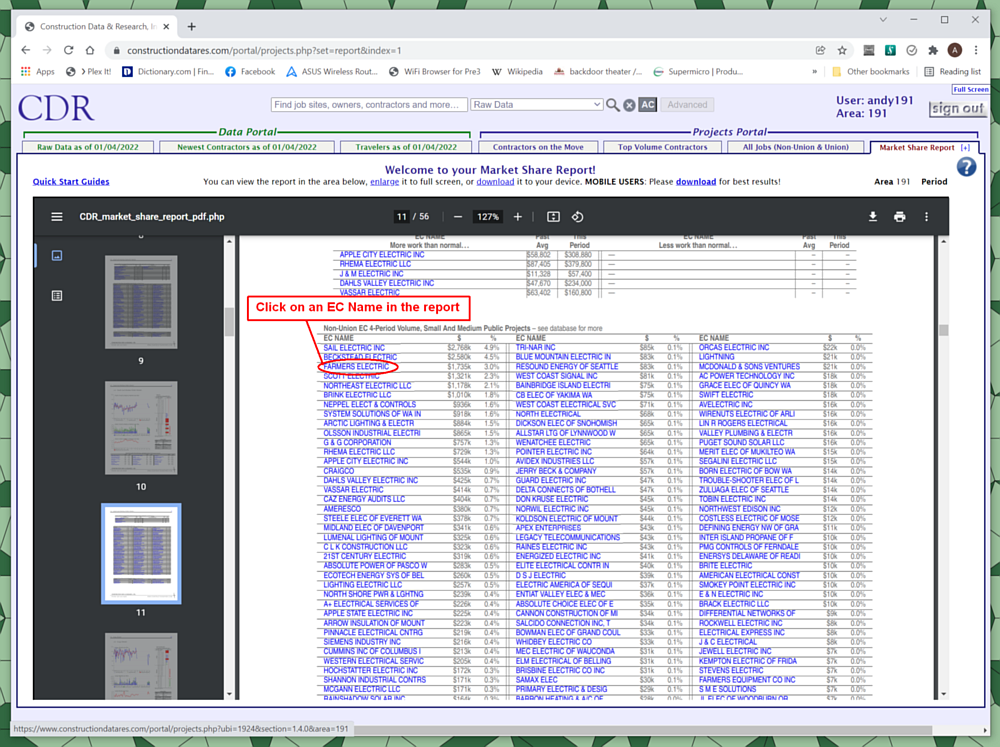
Task: Open Apps bookmarks shortcut
Action: 38,71
